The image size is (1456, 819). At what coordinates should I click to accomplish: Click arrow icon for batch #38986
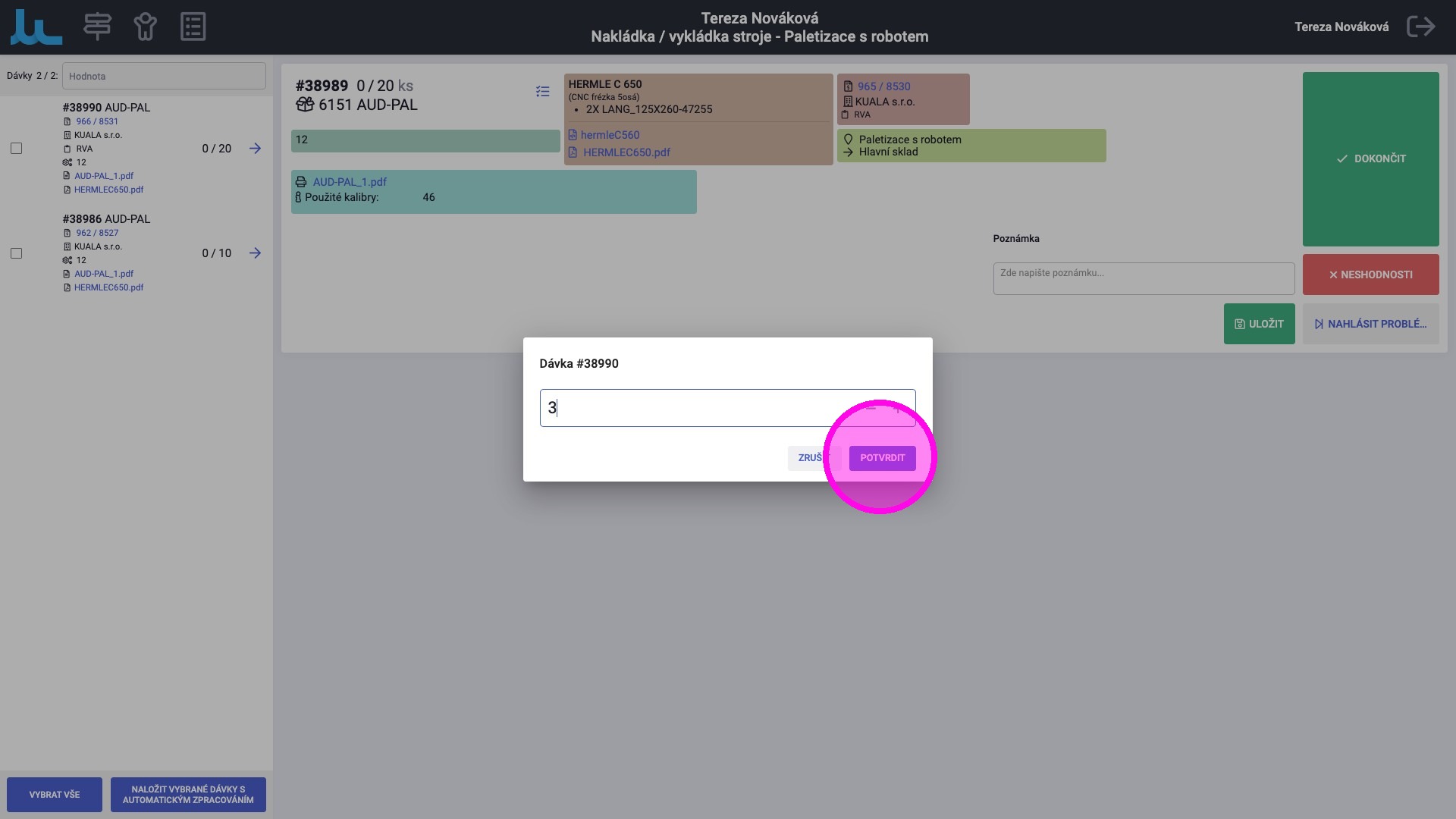pyautogui.click(x=255, y=253)
